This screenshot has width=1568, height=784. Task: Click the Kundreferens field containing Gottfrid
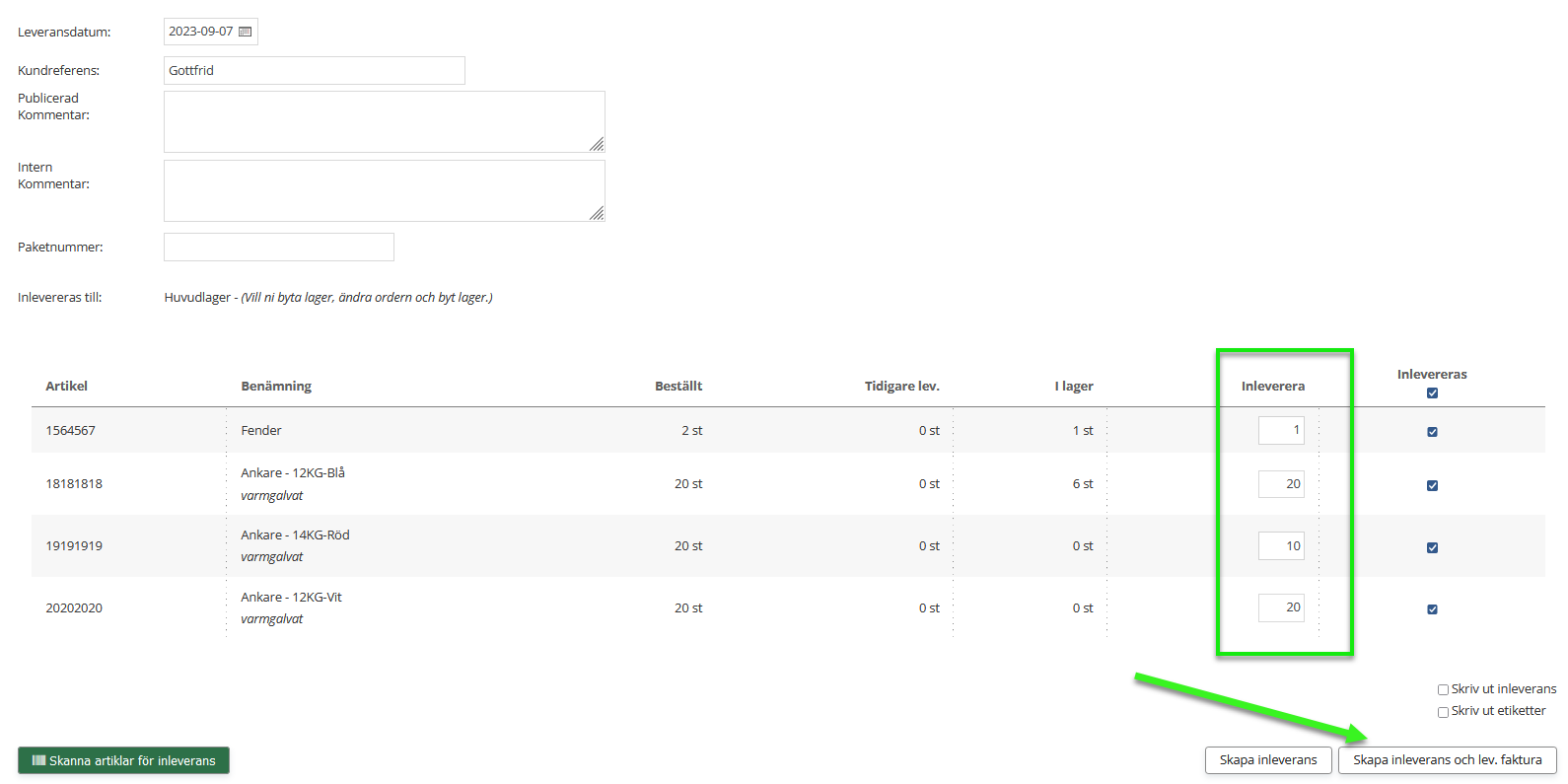pos(314,71)
